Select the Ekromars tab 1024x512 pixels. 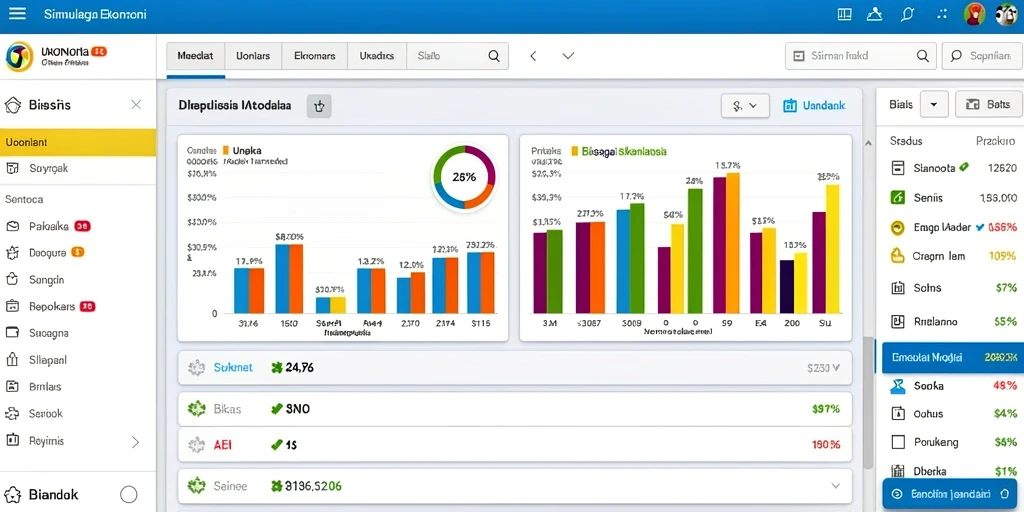pos(314,56)
